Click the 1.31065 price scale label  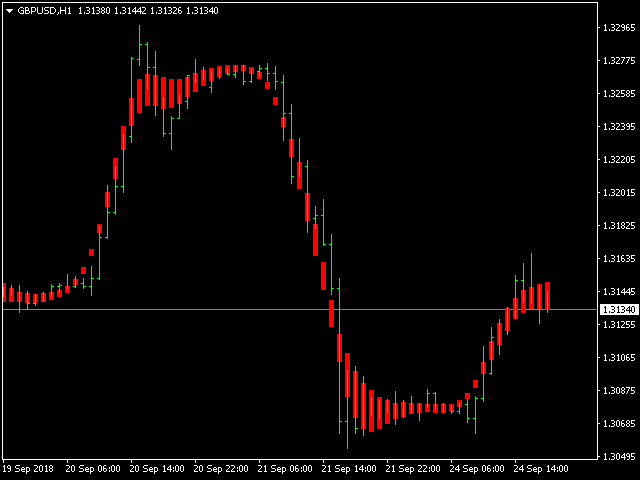[619, 358]
